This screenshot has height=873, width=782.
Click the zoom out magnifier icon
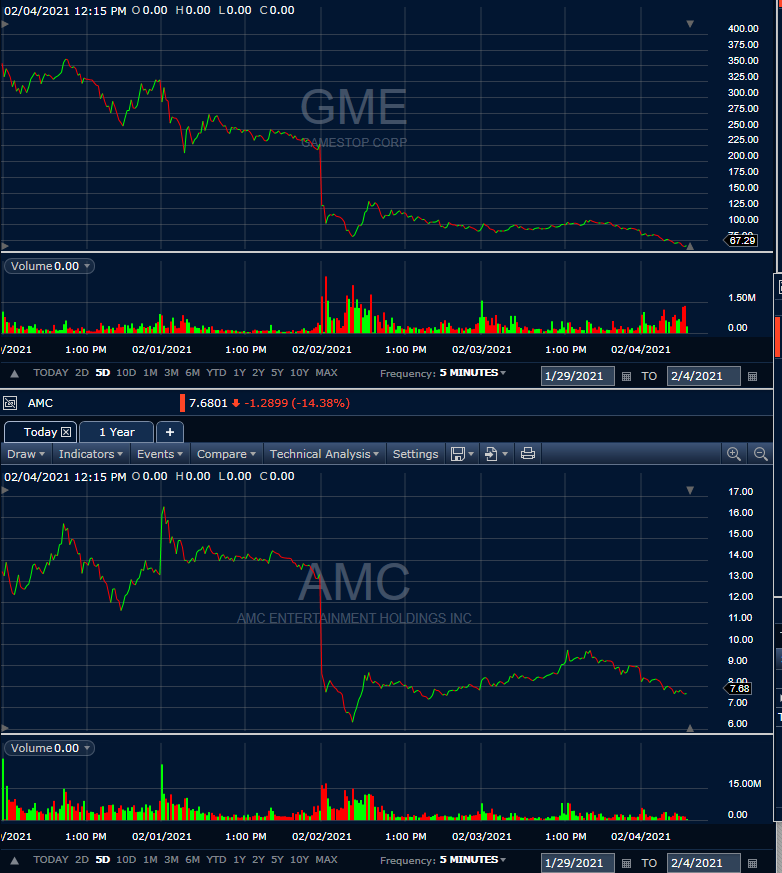(x=760, y=454)
